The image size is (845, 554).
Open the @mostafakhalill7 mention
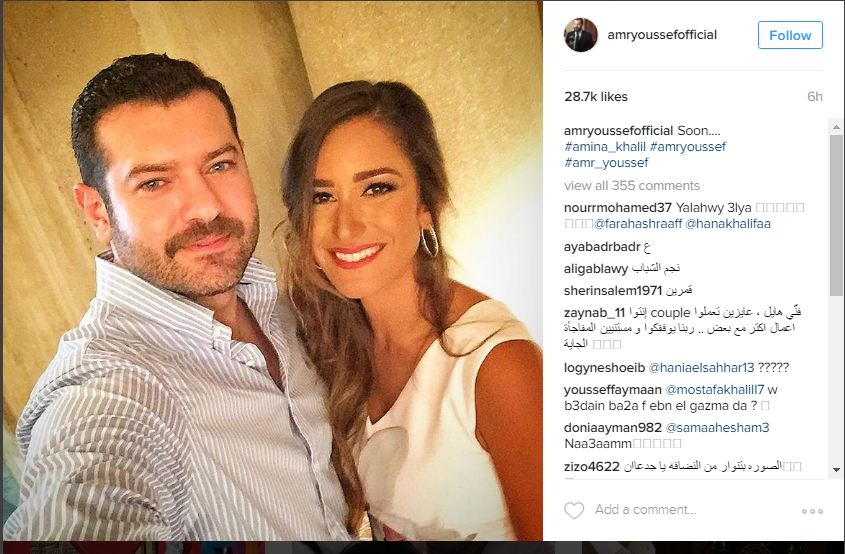[x=715, y=390]
